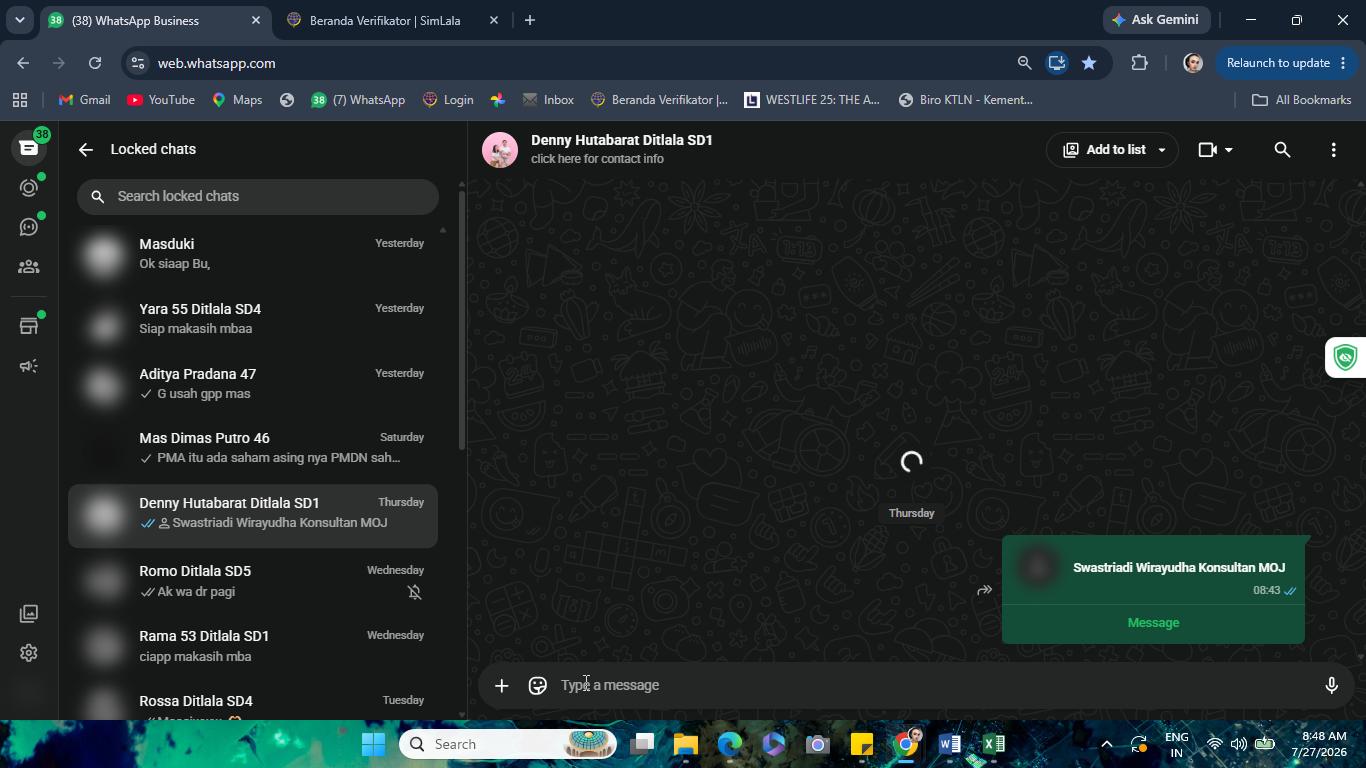Open the Yara 55 Ditlala SD4 chat
This screenshot has width=1366, height=768.
[x=253, y=319]
